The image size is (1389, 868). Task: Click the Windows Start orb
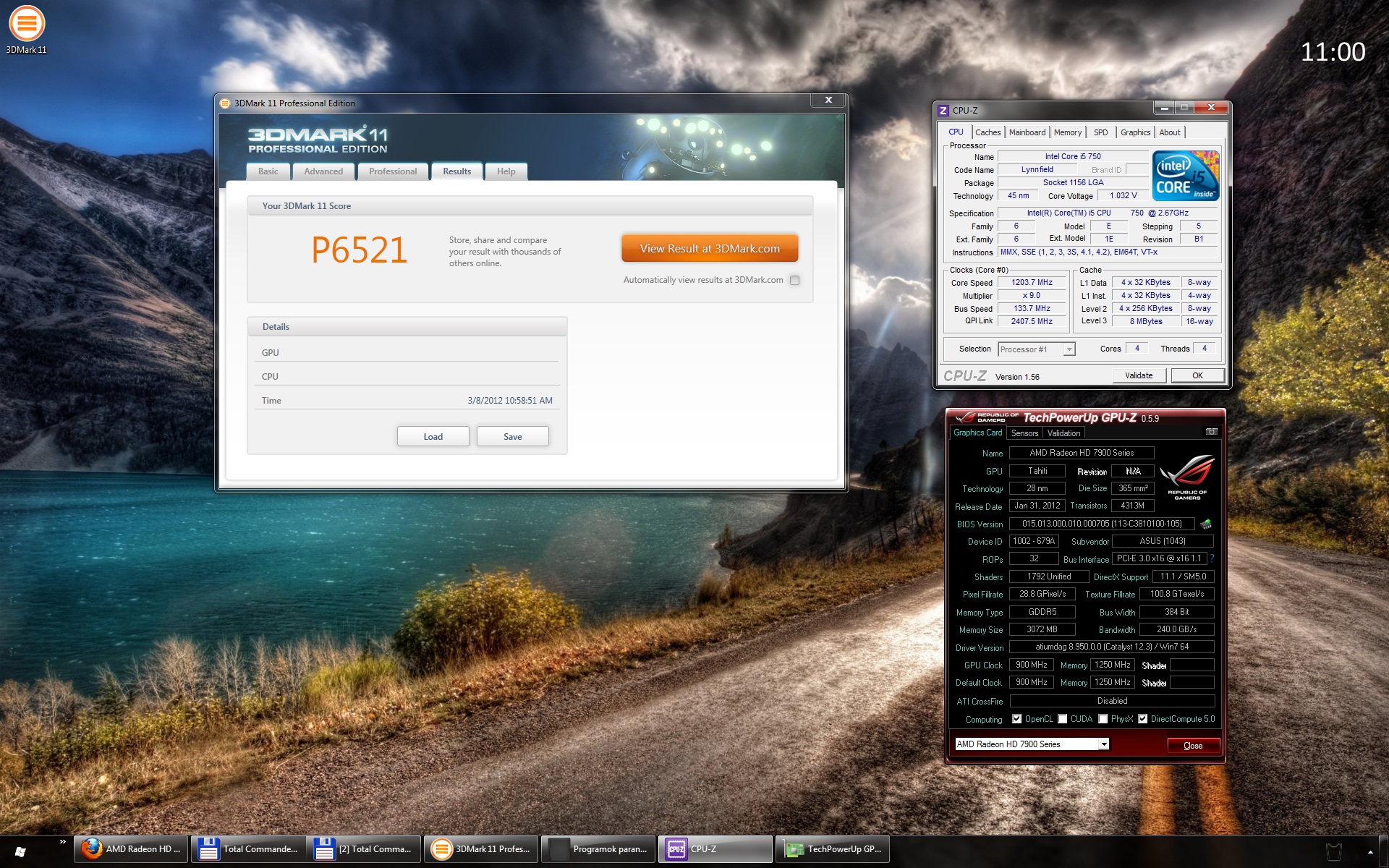pos(20,852)
